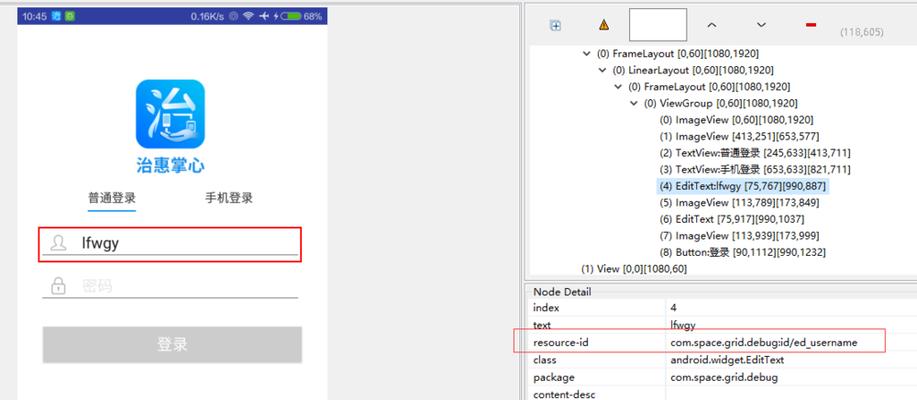Click the user silhouette icon in username field
The image size is (917, 400).
click(58, 243)
